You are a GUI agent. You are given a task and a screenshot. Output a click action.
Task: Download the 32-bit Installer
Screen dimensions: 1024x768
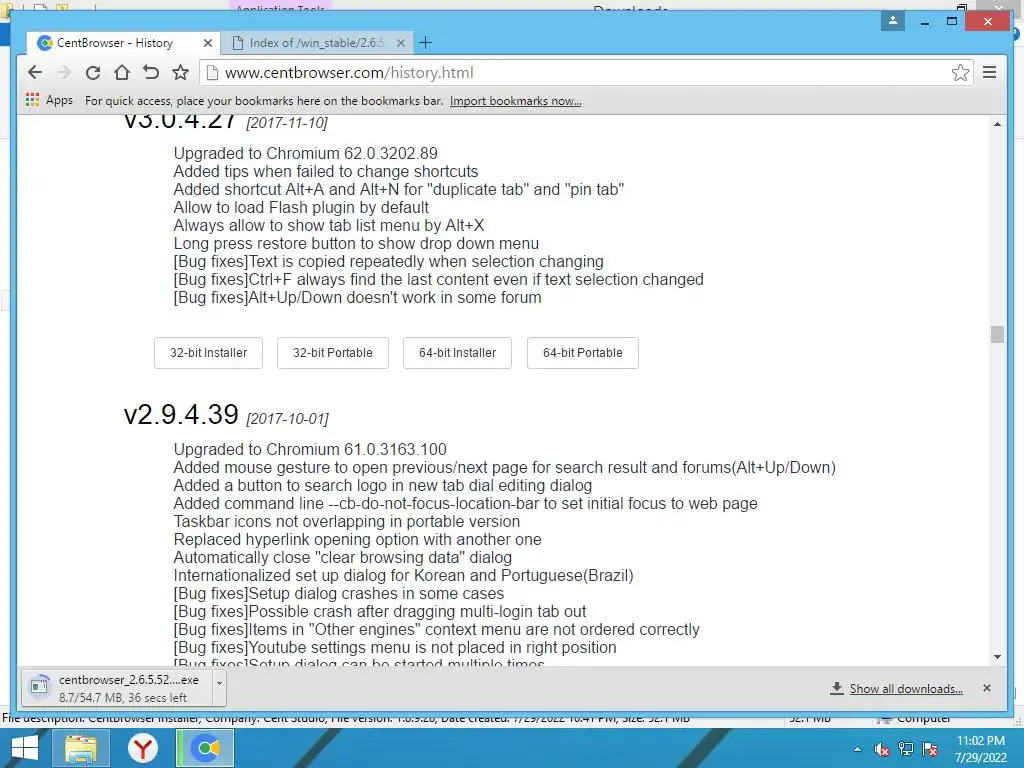[208, 353]
